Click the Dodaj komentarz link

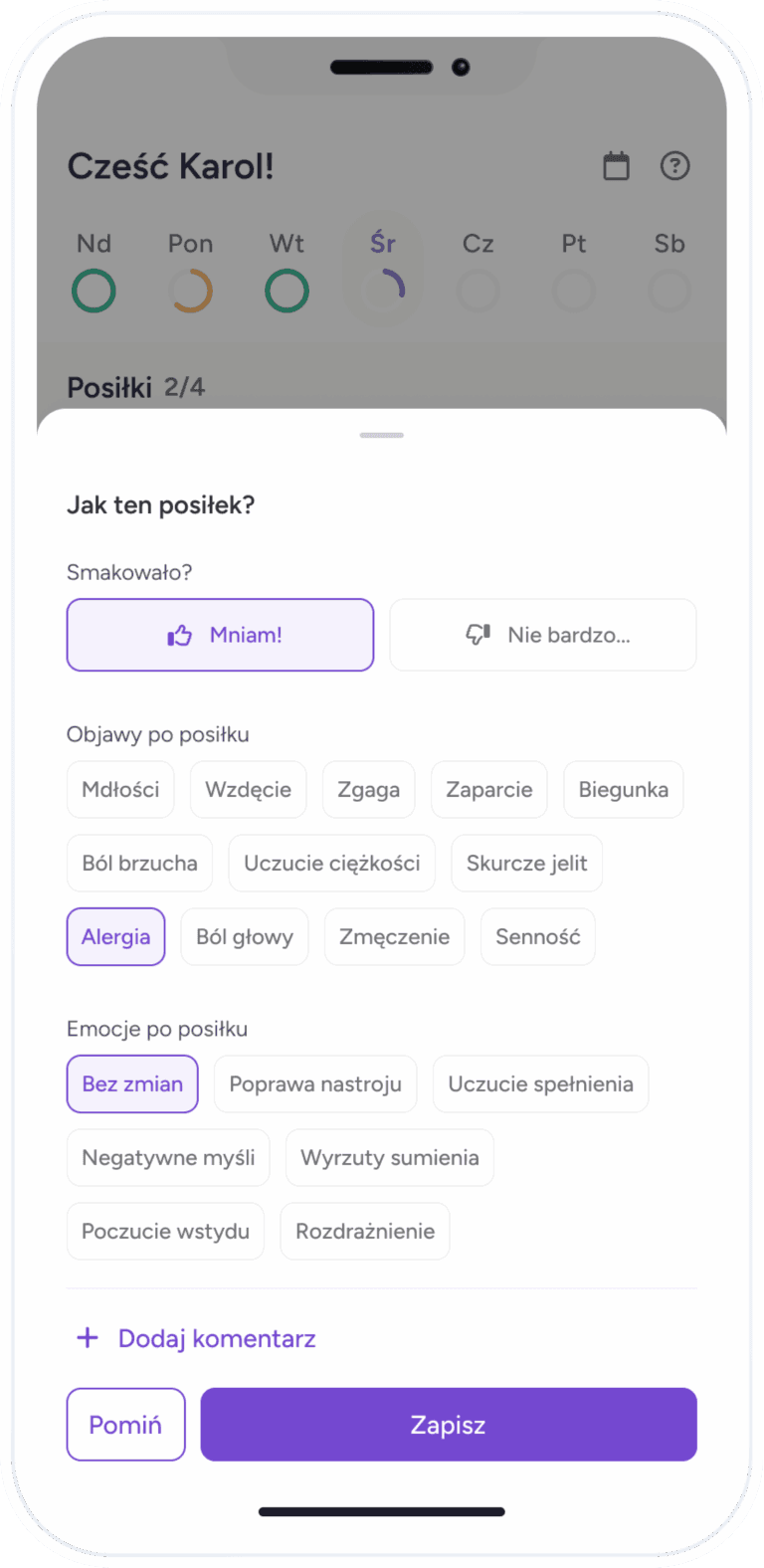(x=195, y=1337)
